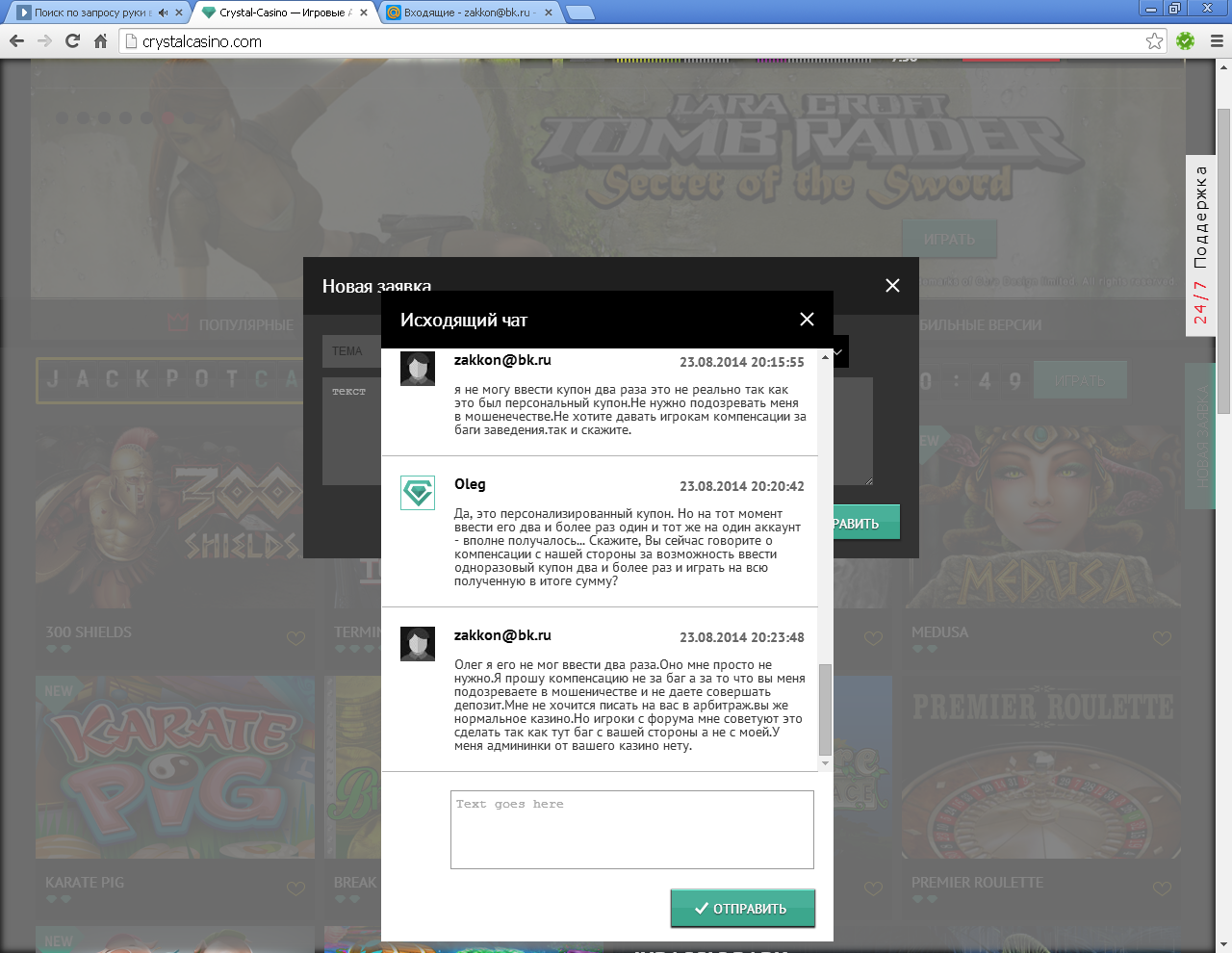Screen dimensions: 1232x953
Task: Open the 300 Shields game thumbnail
Action: pyautogui.click(x=175, y=518)
